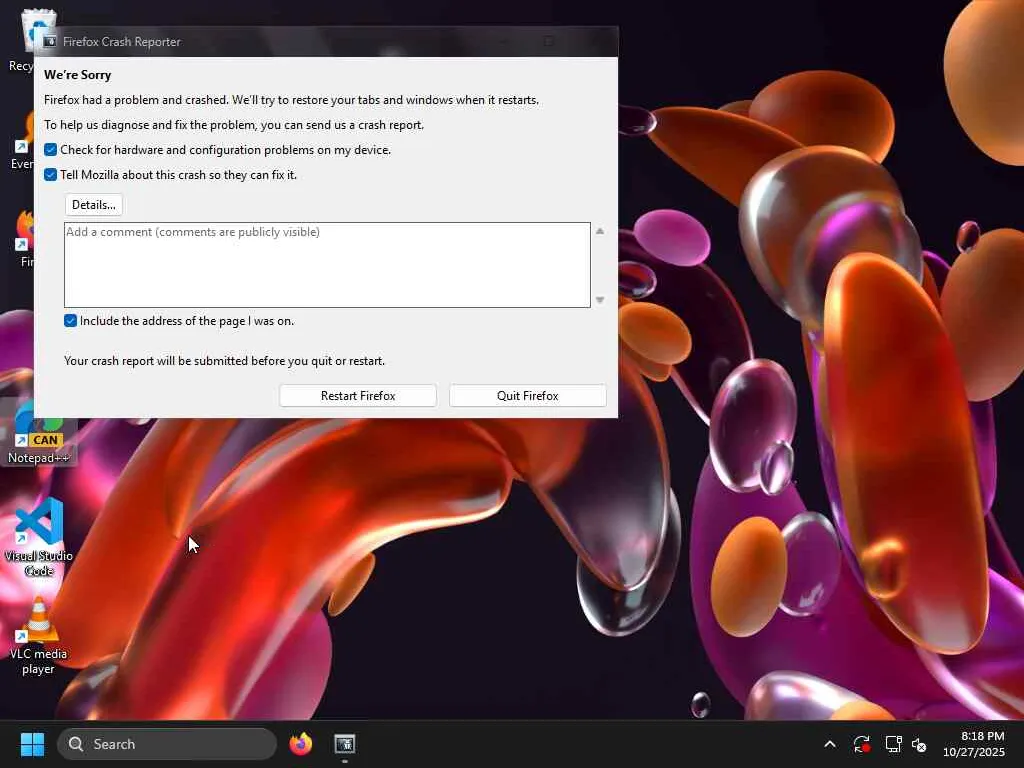This screenshot has width=1024, height=768.
Task: Focus the Add a comment text box
Action: coord(327,264)
